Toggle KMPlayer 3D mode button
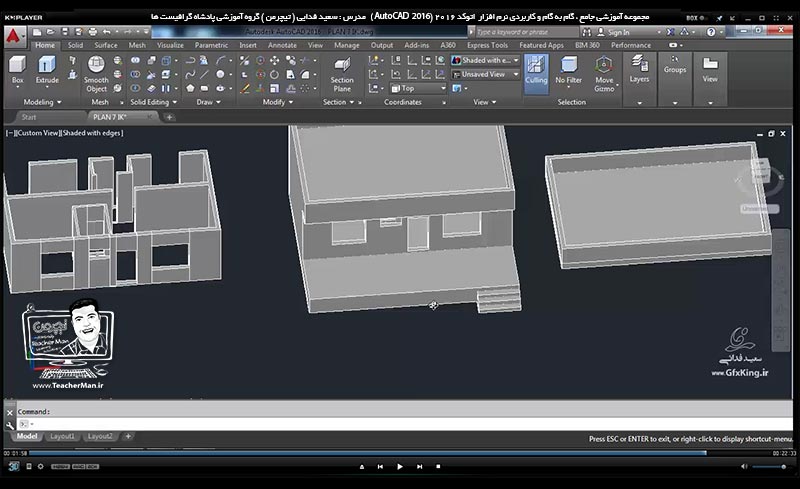Viewport: 800px width, 489px height. (x=14, y=466)
